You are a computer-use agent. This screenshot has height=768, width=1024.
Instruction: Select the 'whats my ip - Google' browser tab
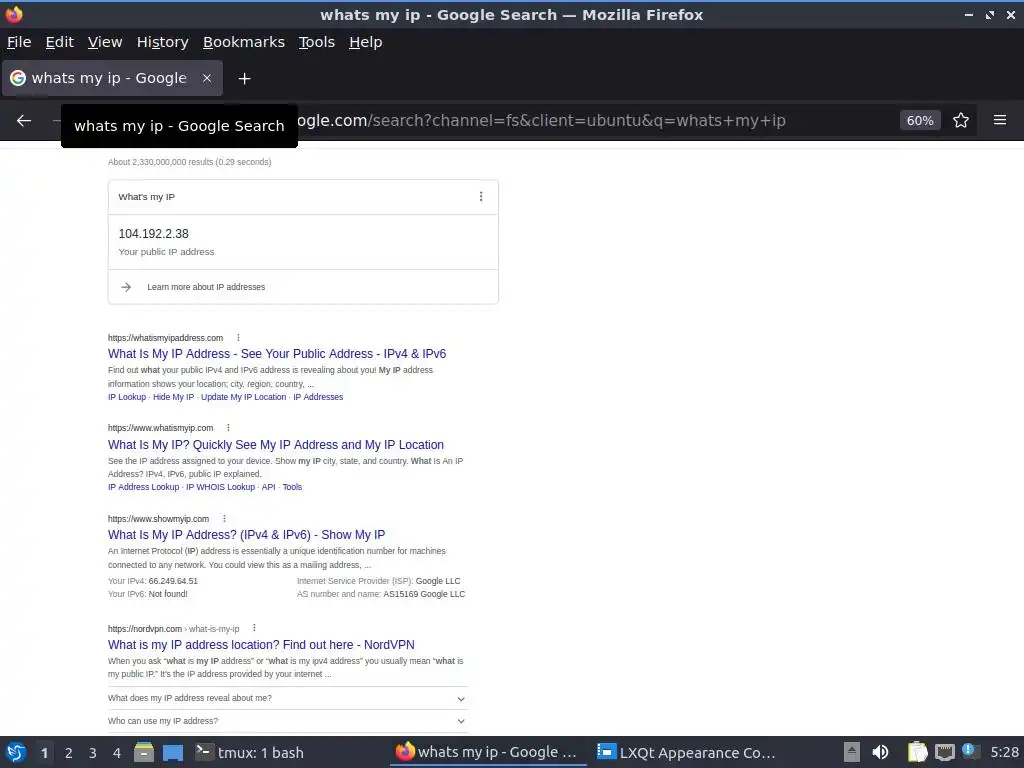click(112, 78)
